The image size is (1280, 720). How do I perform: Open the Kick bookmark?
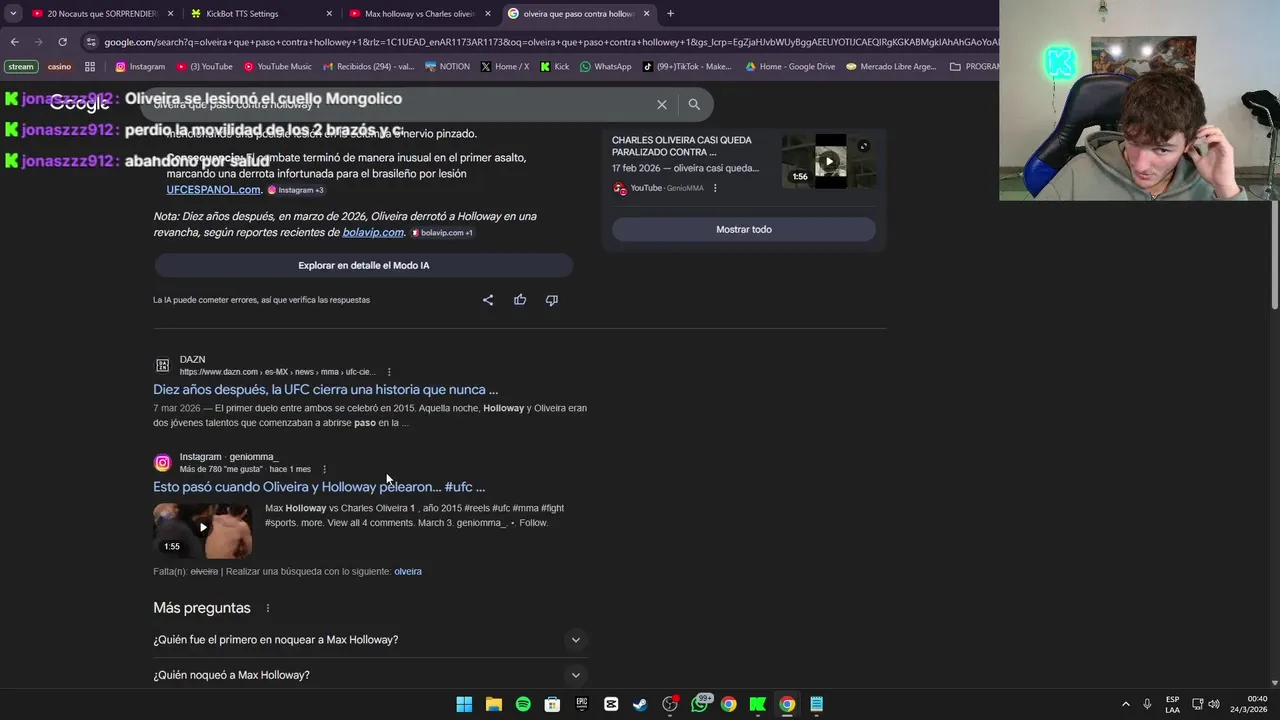coord(555,67)
